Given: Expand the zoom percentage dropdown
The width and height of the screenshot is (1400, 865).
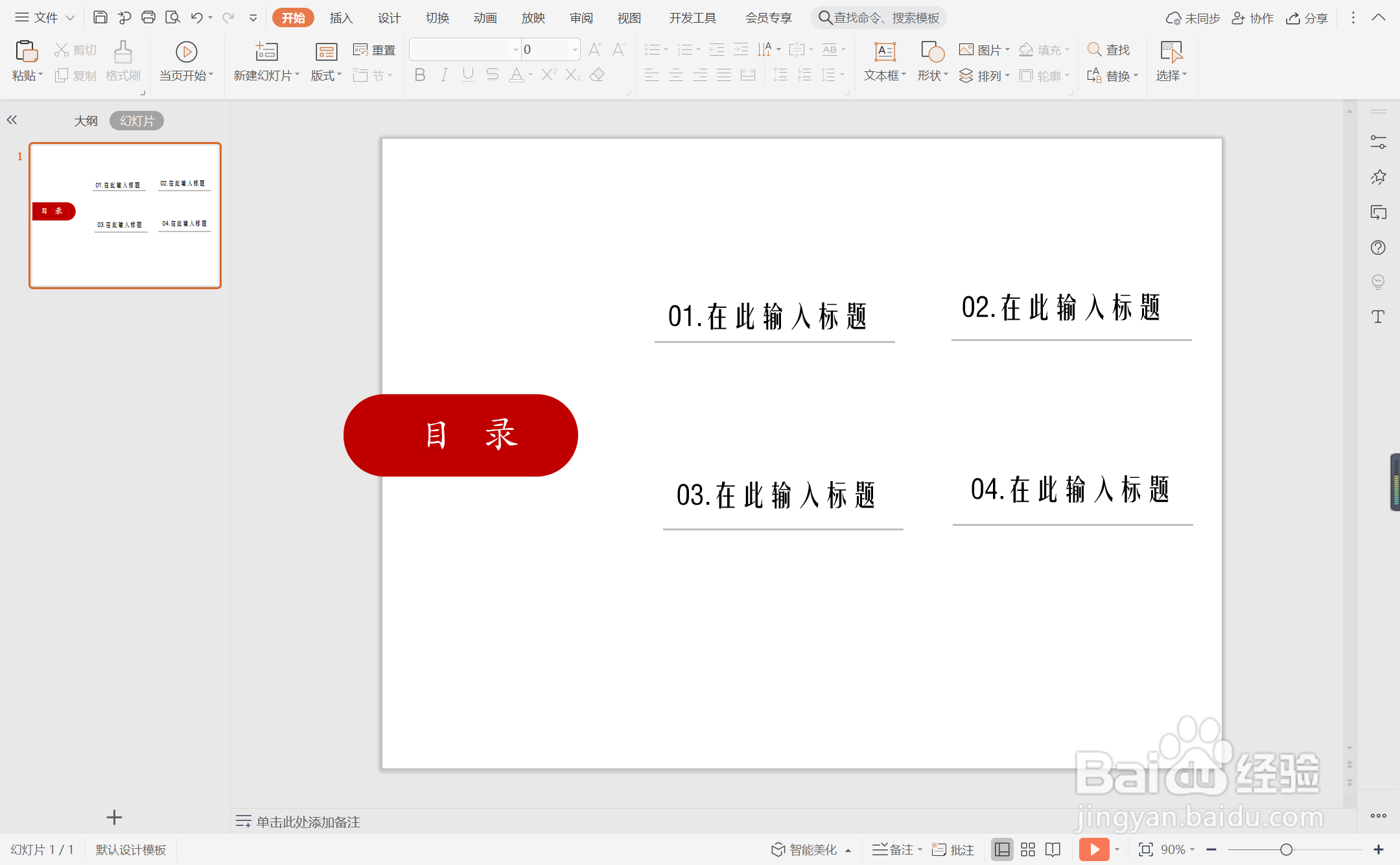Looking at the screenshot, I should (x=1193, y=849).
